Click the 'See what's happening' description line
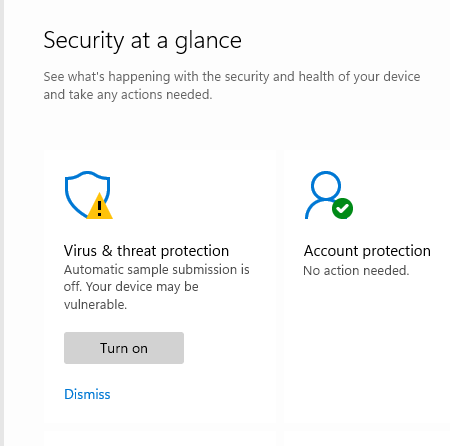The image size is (450, 446). pos(232,77)
